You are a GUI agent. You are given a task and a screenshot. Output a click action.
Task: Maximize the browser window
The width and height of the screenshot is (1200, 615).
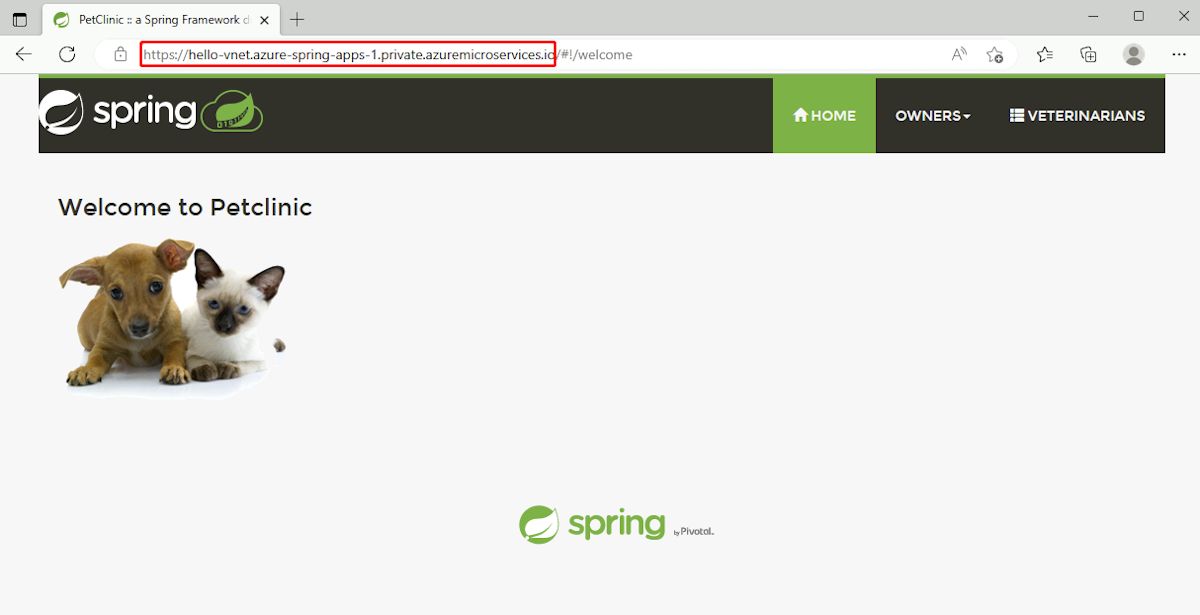(x=1138, y=16)
